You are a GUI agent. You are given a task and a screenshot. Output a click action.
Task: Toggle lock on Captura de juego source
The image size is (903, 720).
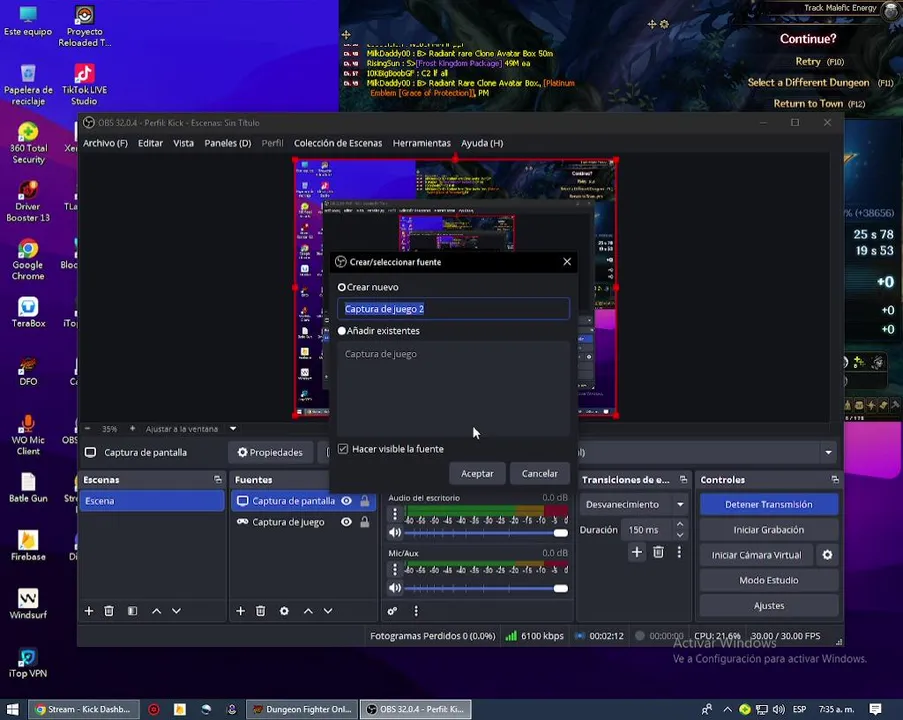pyautogui.click(x=365, y=522)
